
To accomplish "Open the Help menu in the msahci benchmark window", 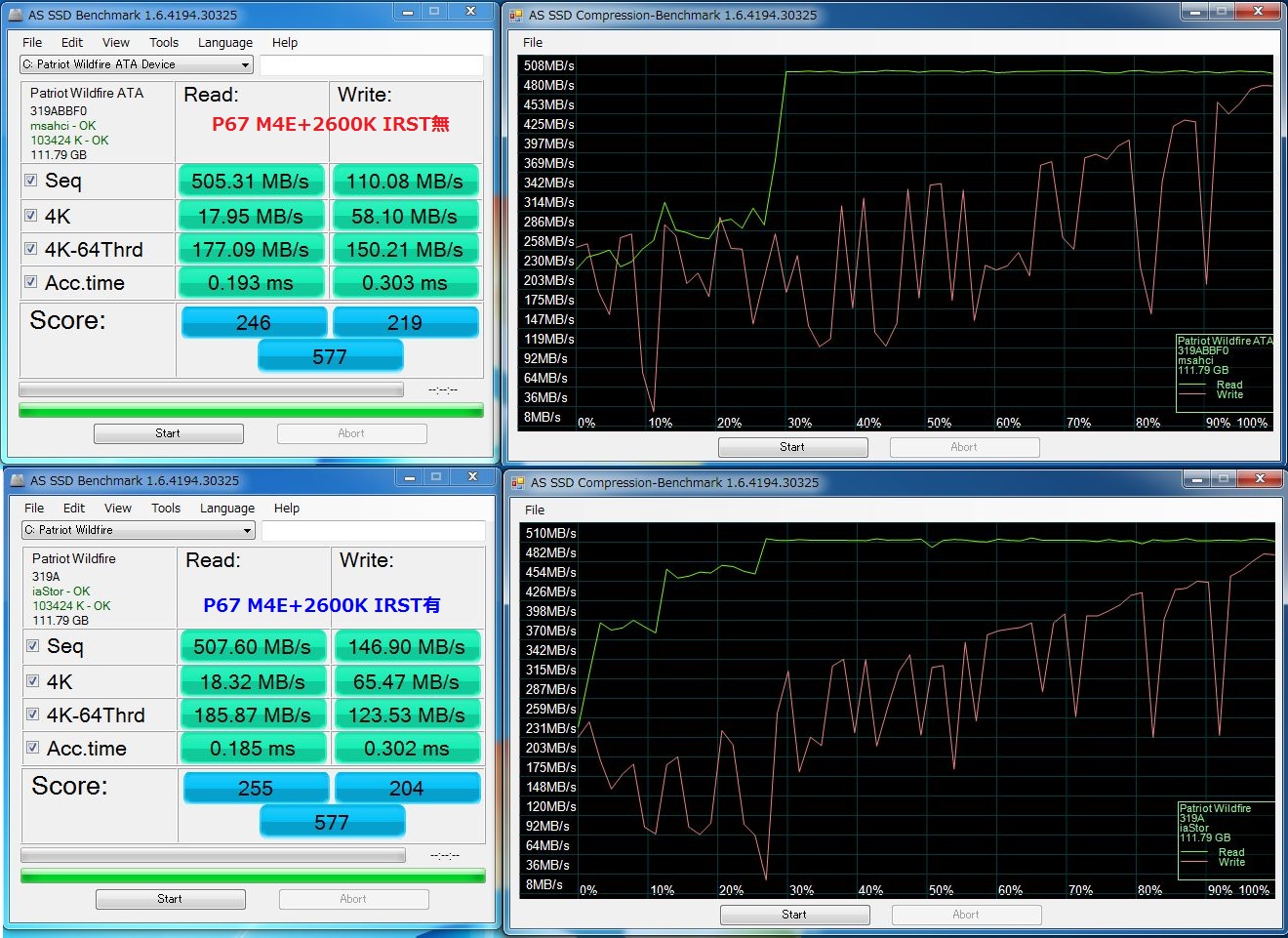I will tap(285, 43).
